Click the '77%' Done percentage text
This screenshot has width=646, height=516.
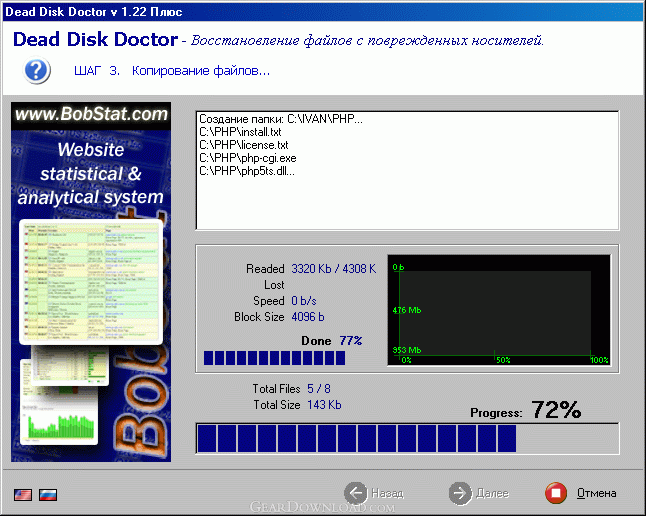click(351, 340)
